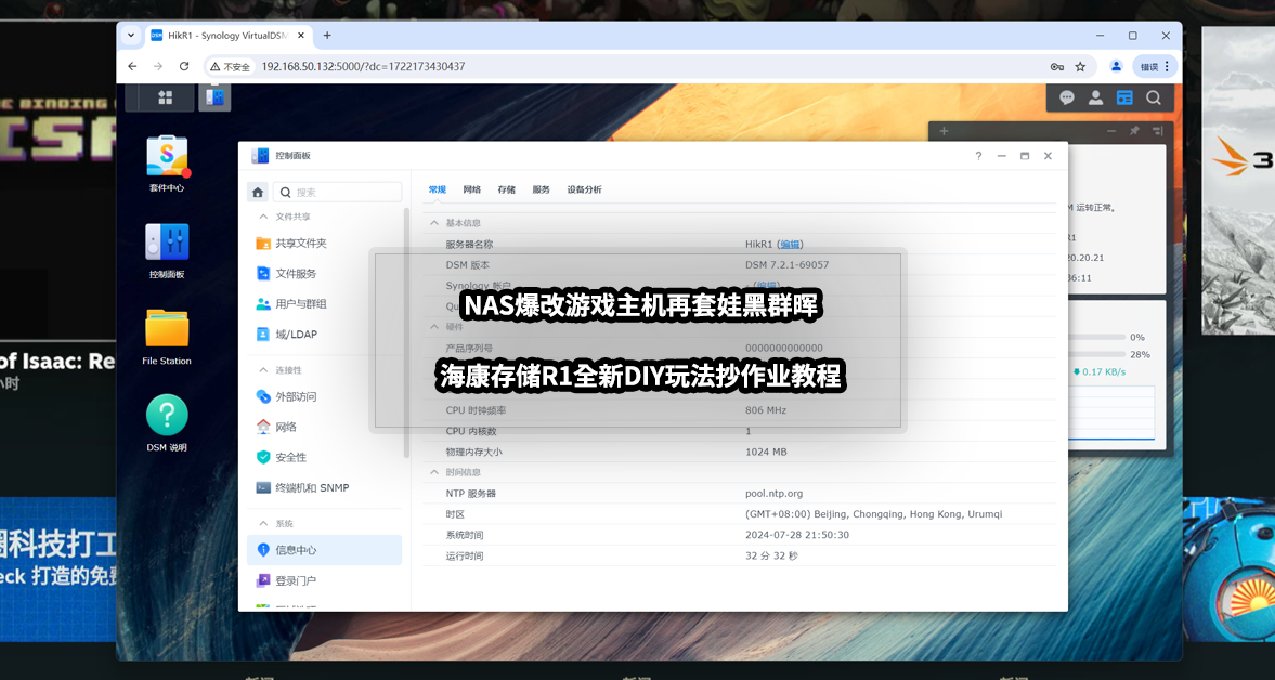Viewport: 1275px width, 680px height.
Task: Add widget with plus icon
Action: click(x=943, y=131)
